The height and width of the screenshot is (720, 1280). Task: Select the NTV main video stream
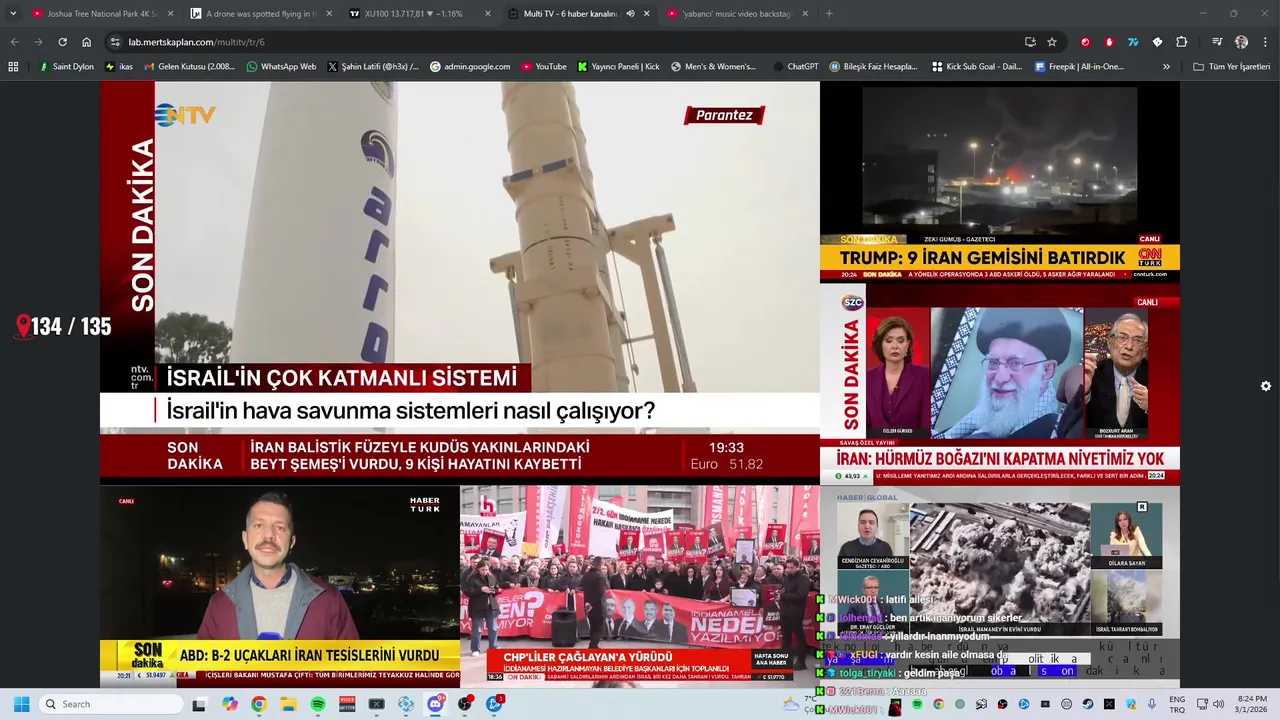tap(460, 283)
